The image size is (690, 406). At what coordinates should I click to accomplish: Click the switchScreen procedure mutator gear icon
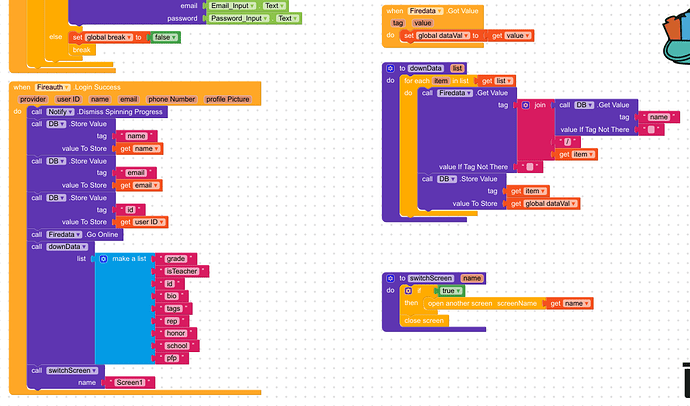click(390, 278)
